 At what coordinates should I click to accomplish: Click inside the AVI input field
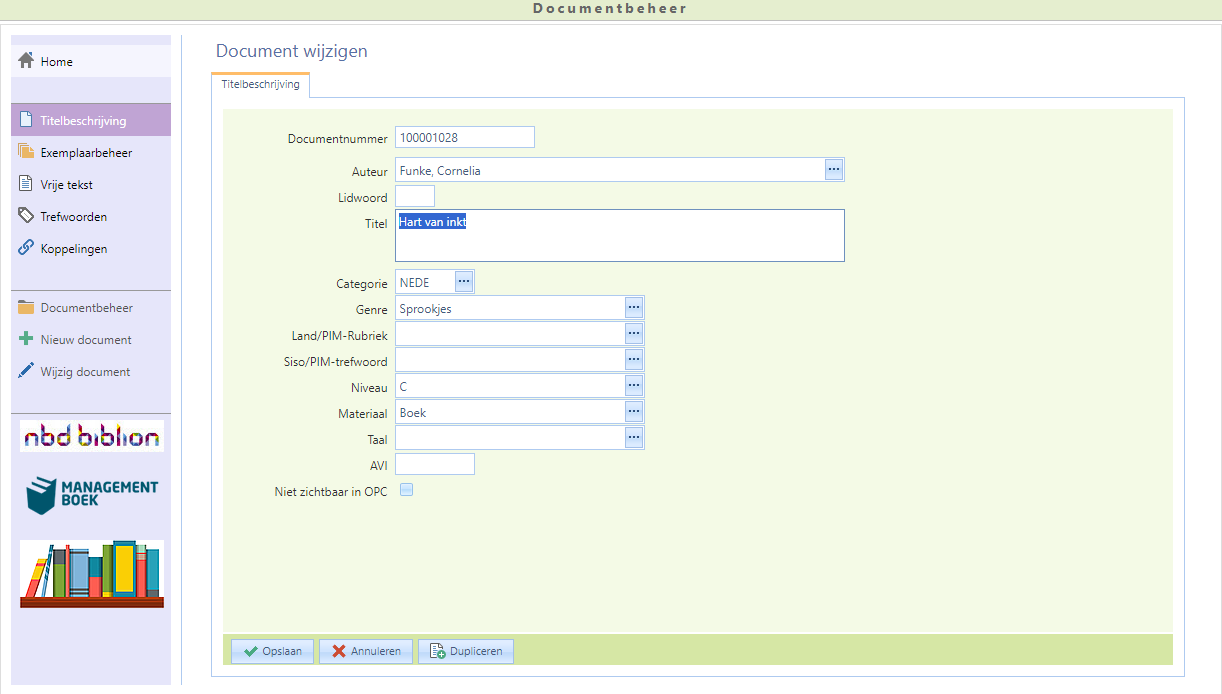(435, 464)
